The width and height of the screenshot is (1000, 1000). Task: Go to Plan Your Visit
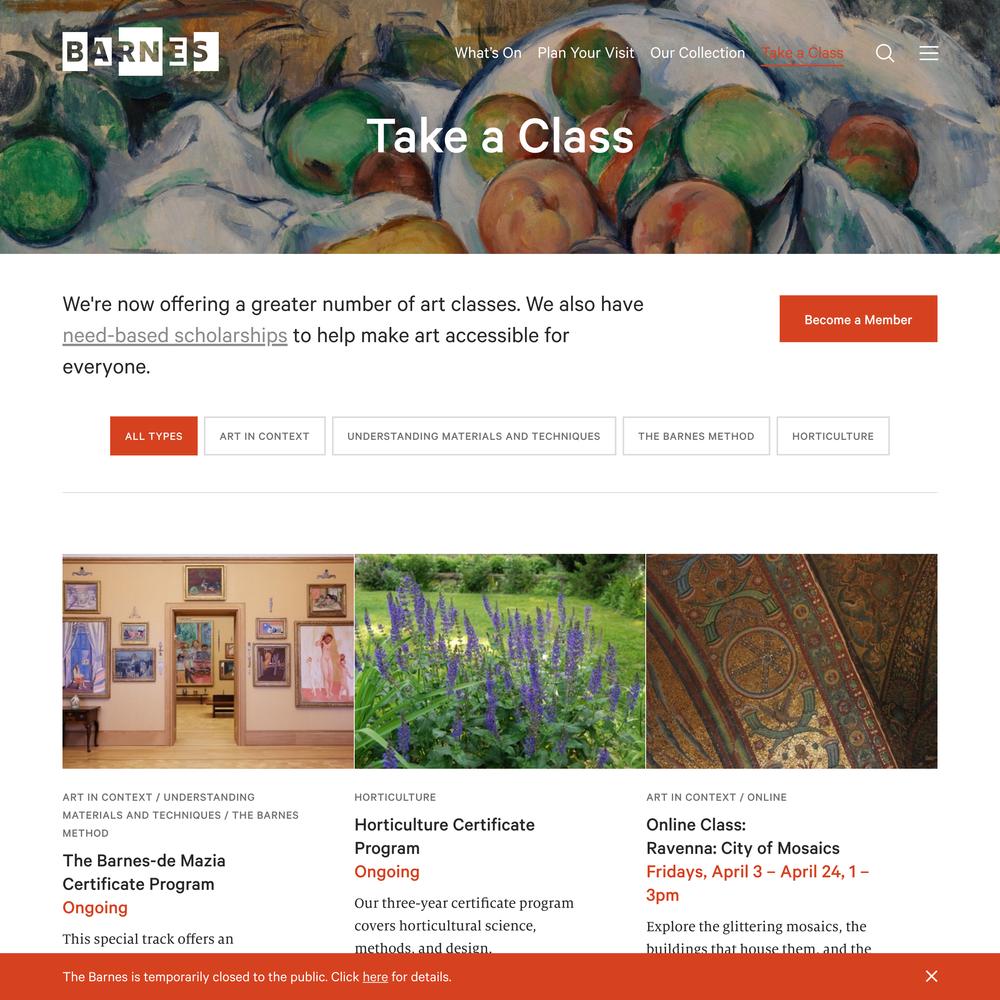(x=585, y=53)
